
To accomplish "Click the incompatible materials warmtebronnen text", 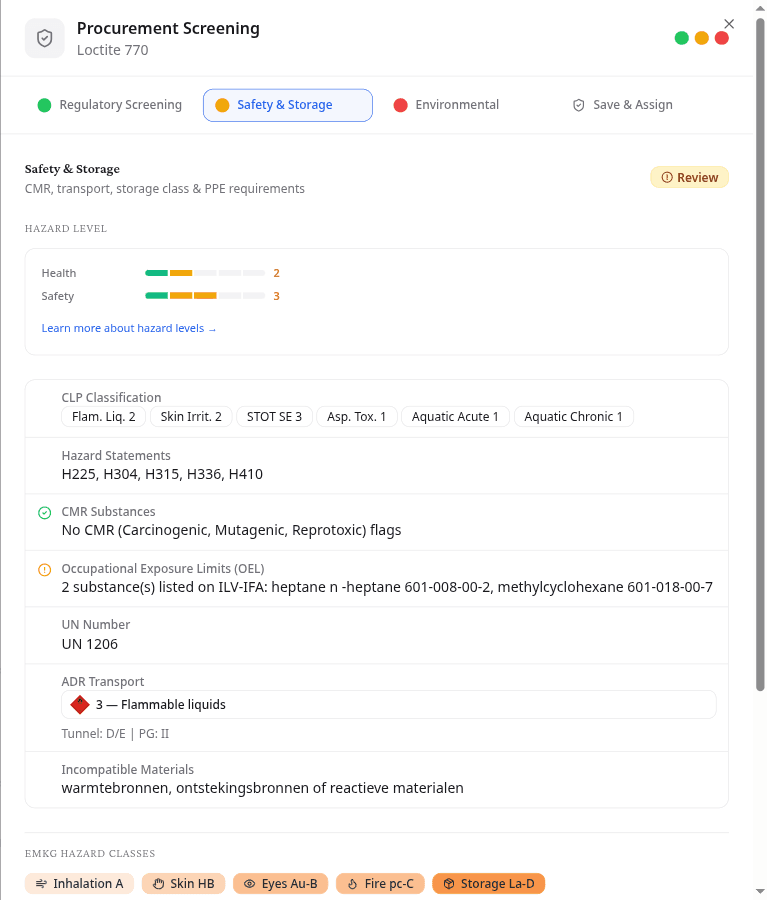I will [262, 788].
